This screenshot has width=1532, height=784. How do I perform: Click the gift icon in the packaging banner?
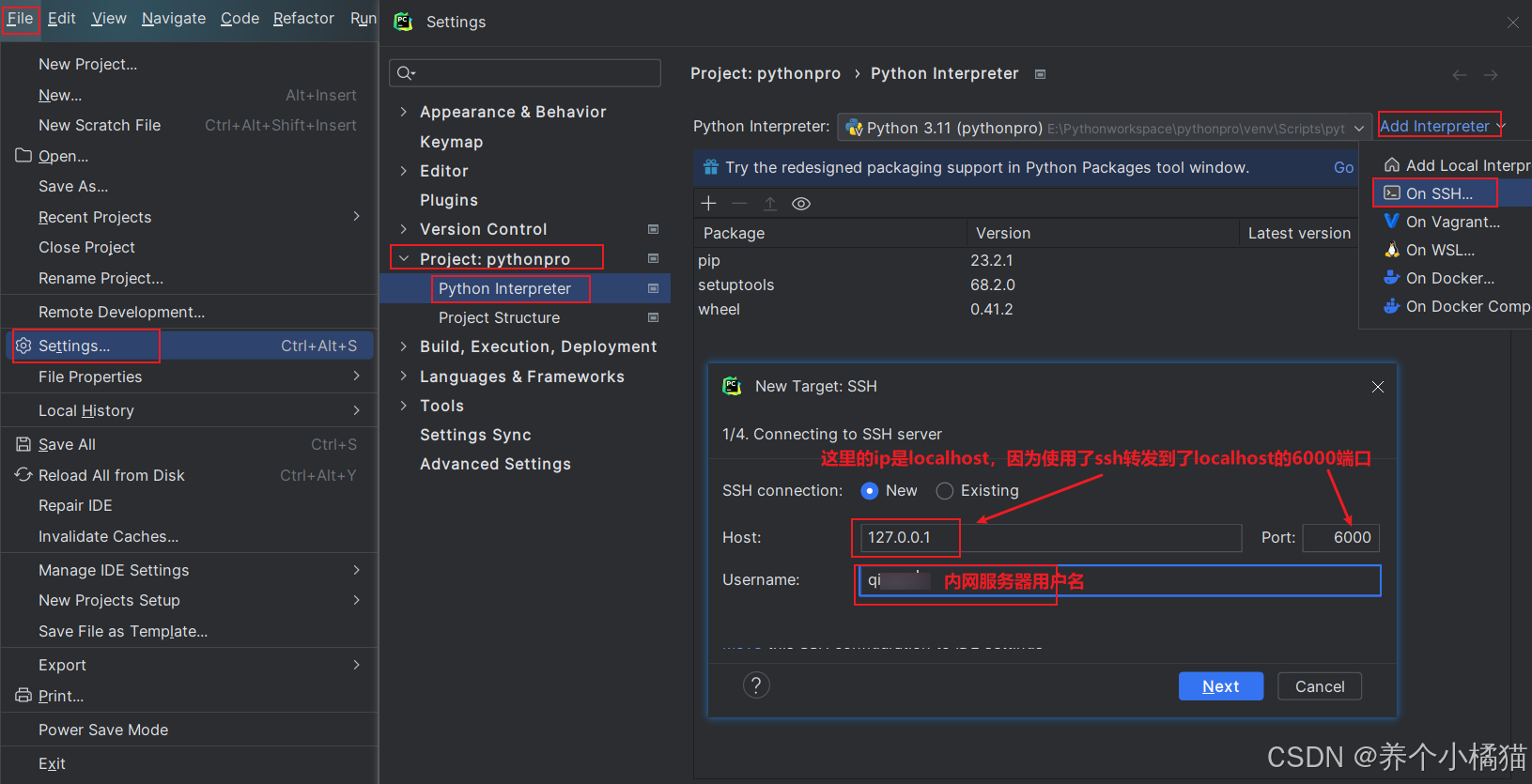[x=710, y=167]
